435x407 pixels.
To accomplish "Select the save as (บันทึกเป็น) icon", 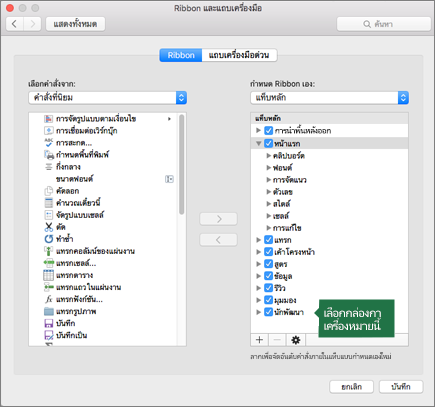I will tap(49, 335).
